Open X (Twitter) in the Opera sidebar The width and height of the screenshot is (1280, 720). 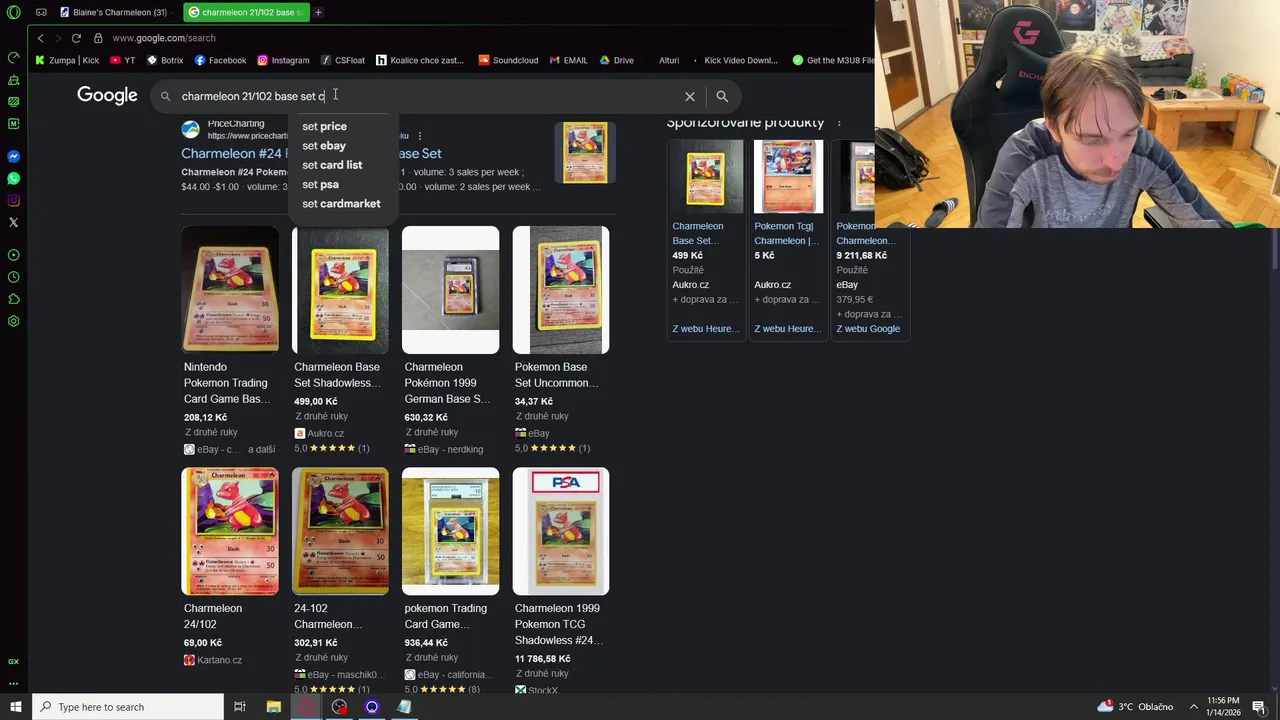click(x=13, y=222)
